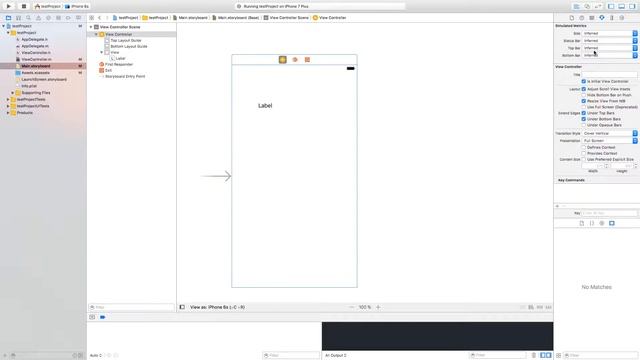The height and width of the screenshot is (360, 640).
Task: Toggle the document outline button
Action: pyautogui.click(x=182, y=307)
